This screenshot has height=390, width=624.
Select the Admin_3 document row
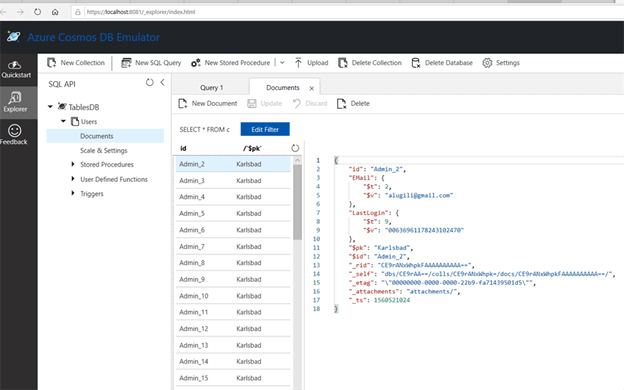click(x=233, y=181)
